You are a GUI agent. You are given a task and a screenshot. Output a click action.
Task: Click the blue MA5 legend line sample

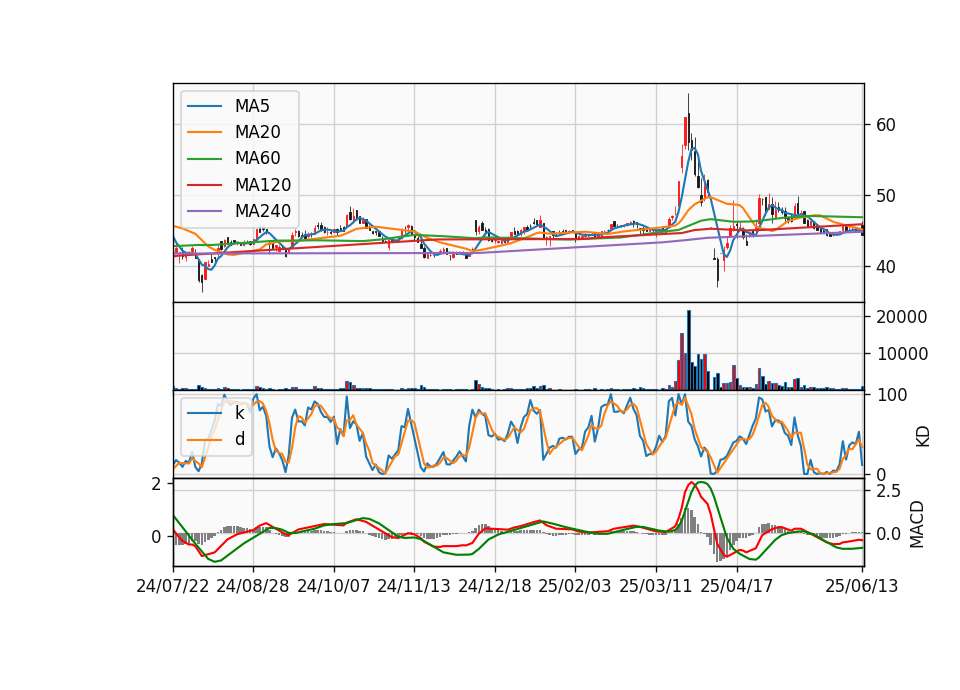204,106
